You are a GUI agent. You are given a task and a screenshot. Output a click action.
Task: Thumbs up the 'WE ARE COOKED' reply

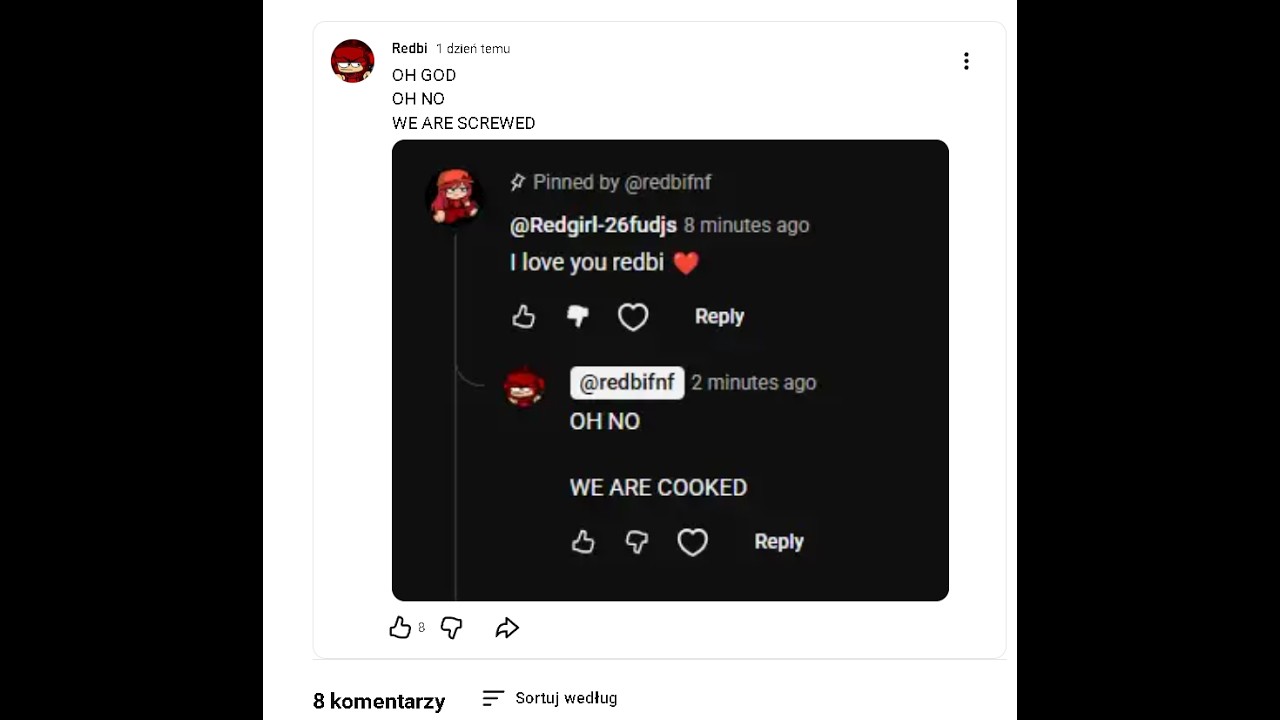(x=583, y=542)
